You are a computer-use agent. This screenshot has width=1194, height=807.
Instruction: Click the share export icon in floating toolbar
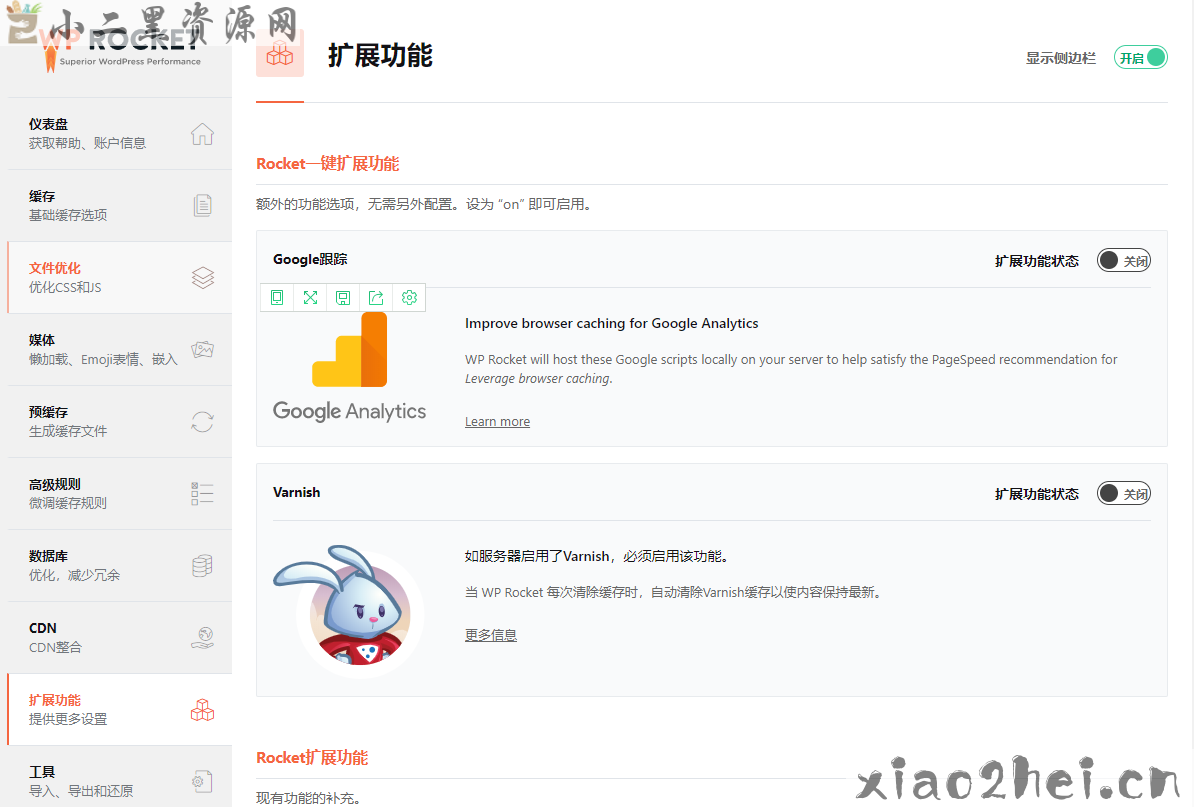point(376,298)
